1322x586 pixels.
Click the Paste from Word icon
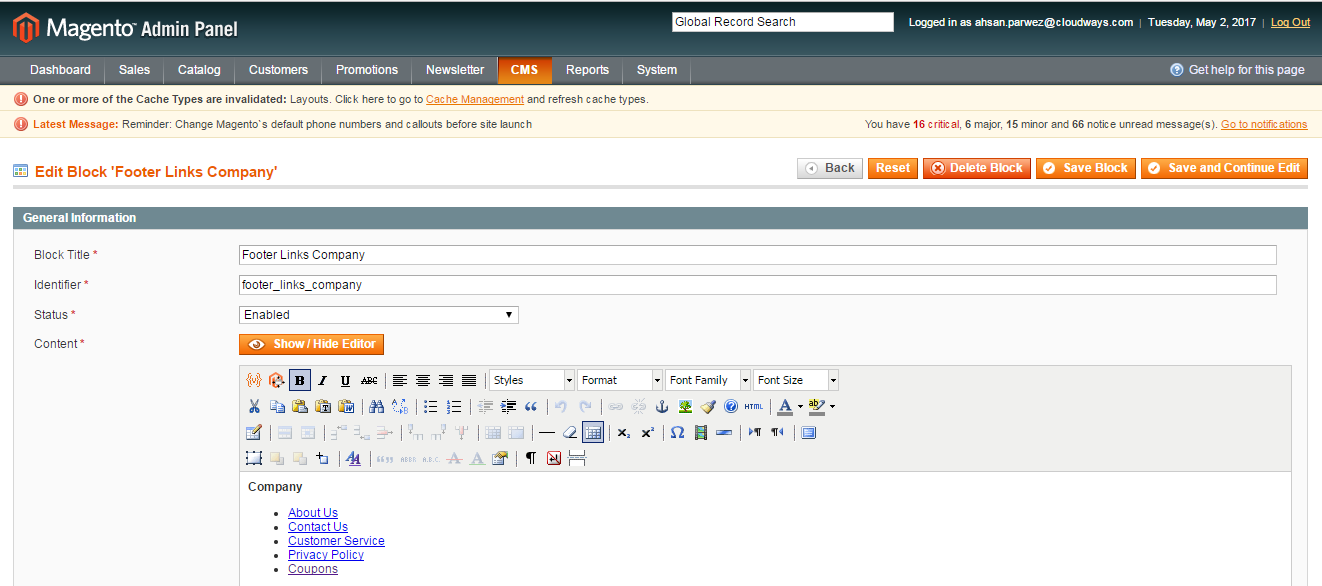(346, 406)
